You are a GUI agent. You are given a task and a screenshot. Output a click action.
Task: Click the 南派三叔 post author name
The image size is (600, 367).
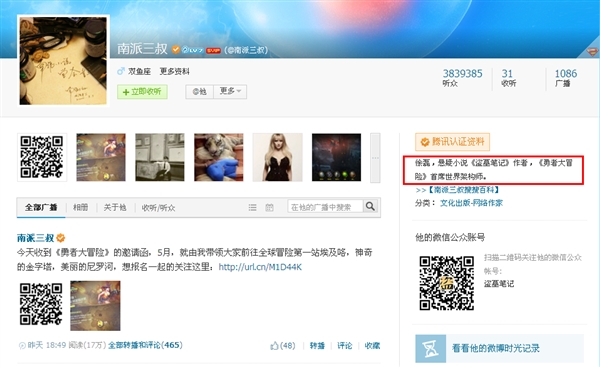(x=35, y=238)
